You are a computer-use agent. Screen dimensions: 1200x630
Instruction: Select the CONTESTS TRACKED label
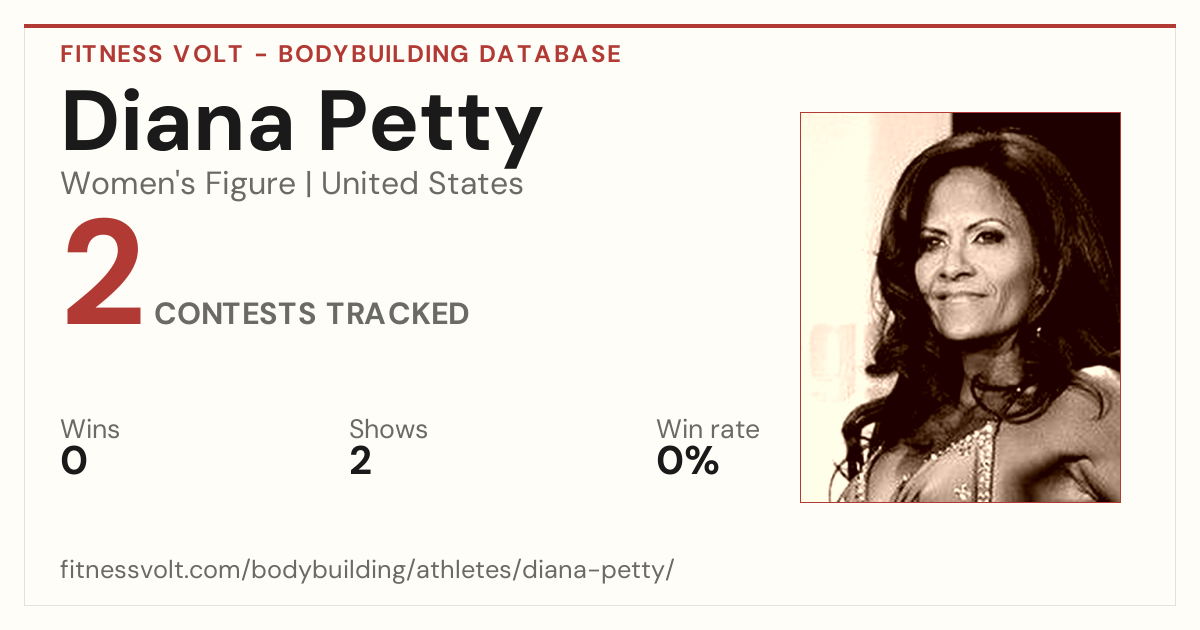[312, 314]
